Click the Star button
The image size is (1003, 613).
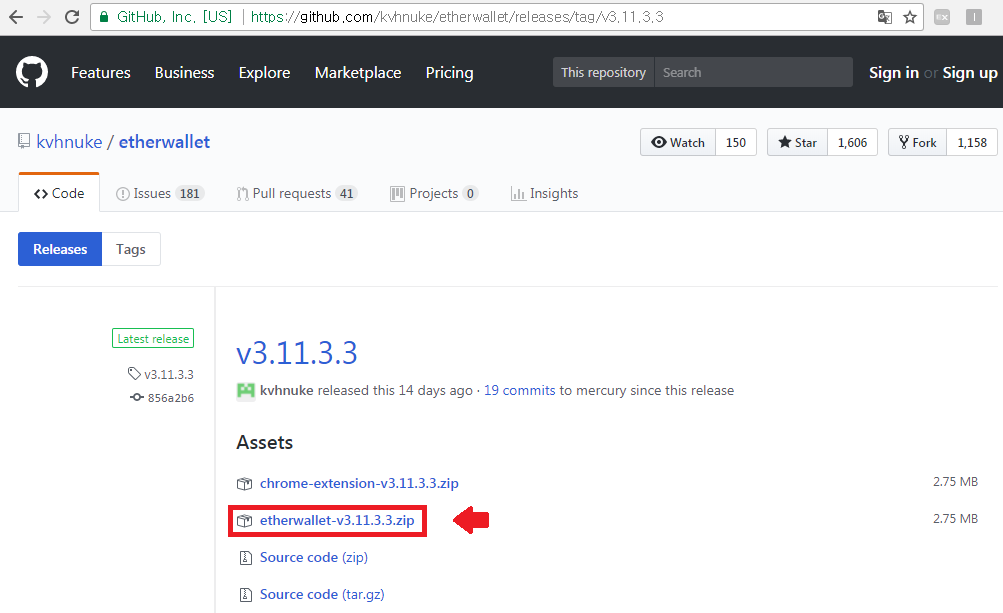798,142
